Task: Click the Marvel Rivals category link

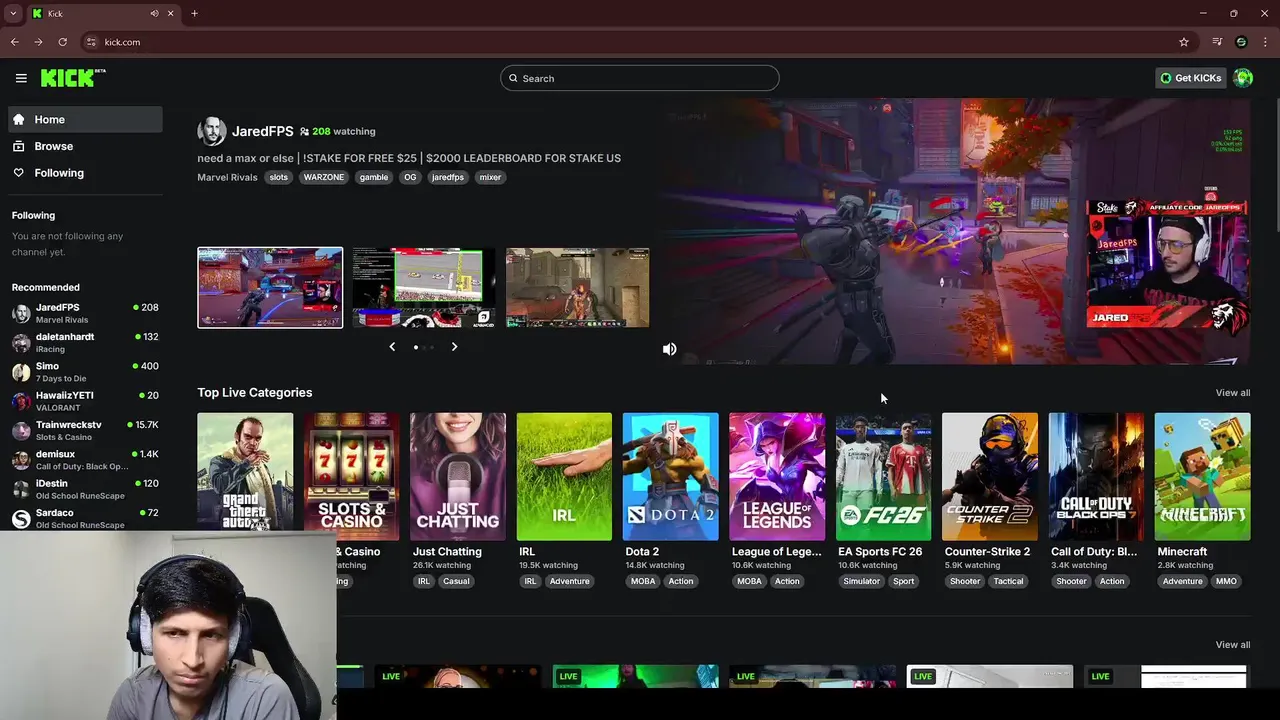Action: (227, 177)
